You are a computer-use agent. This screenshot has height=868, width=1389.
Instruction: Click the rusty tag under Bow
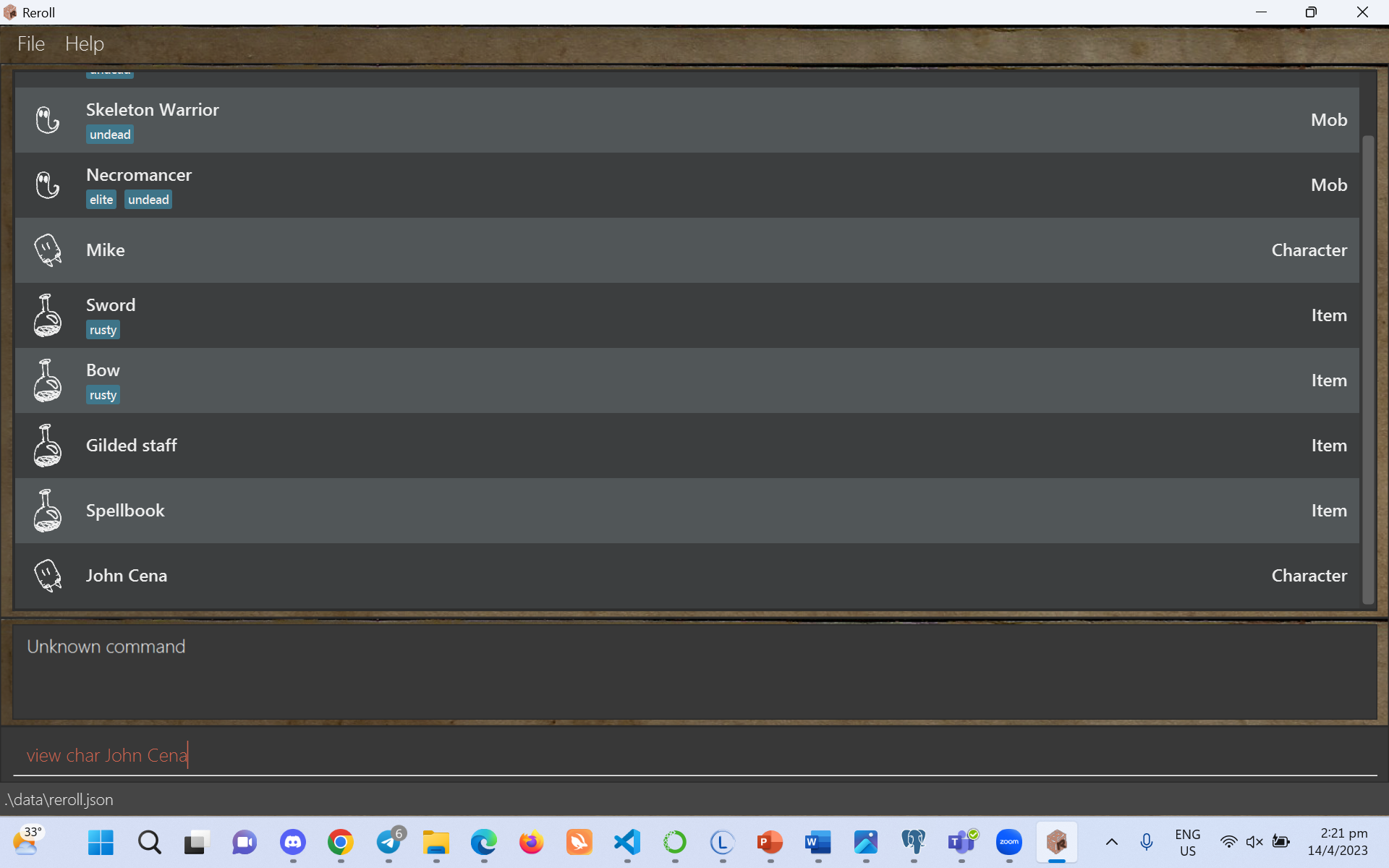103,395
